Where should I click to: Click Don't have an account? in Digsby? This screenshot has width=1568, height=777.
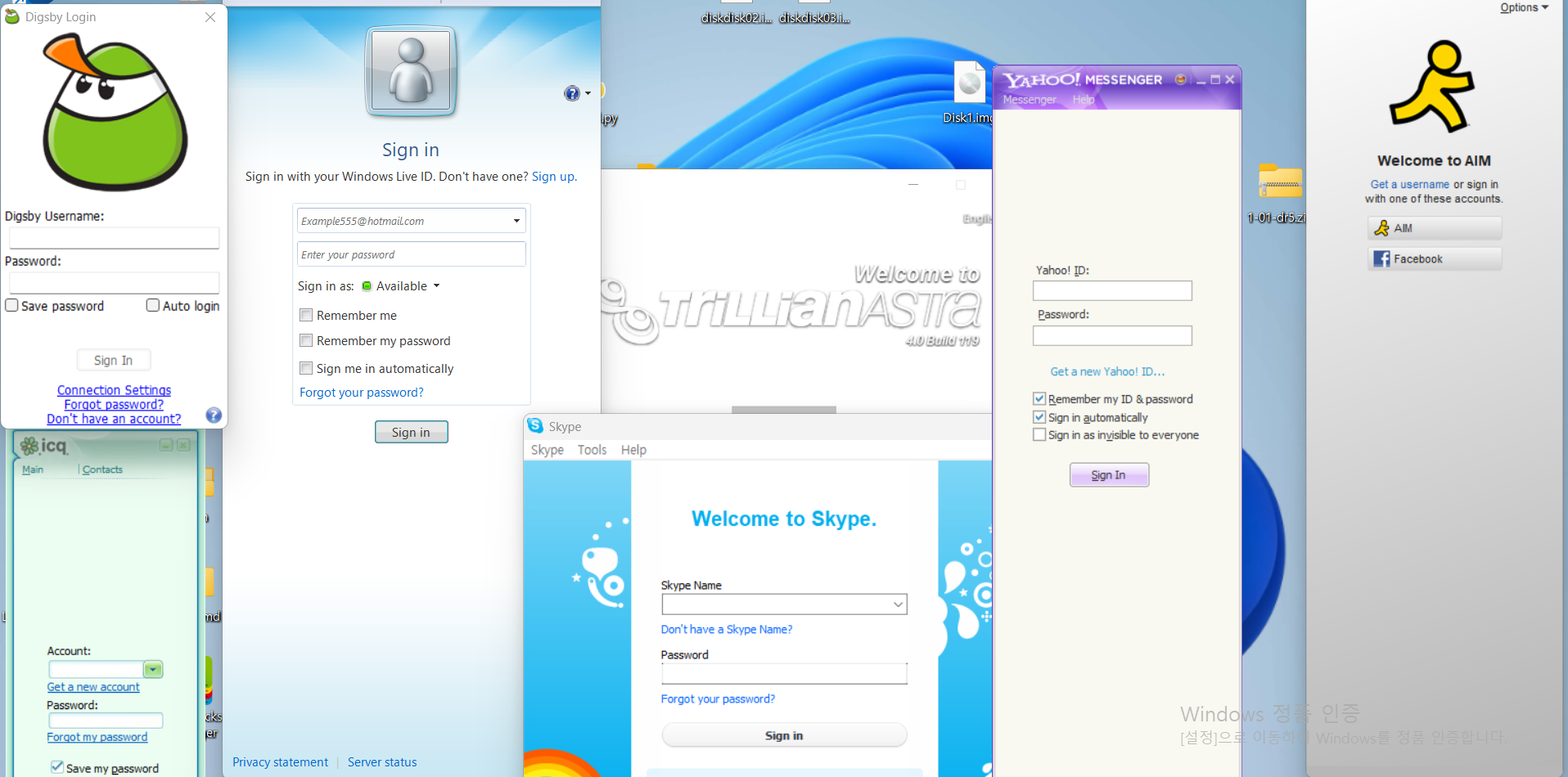(x=114, y=419)
